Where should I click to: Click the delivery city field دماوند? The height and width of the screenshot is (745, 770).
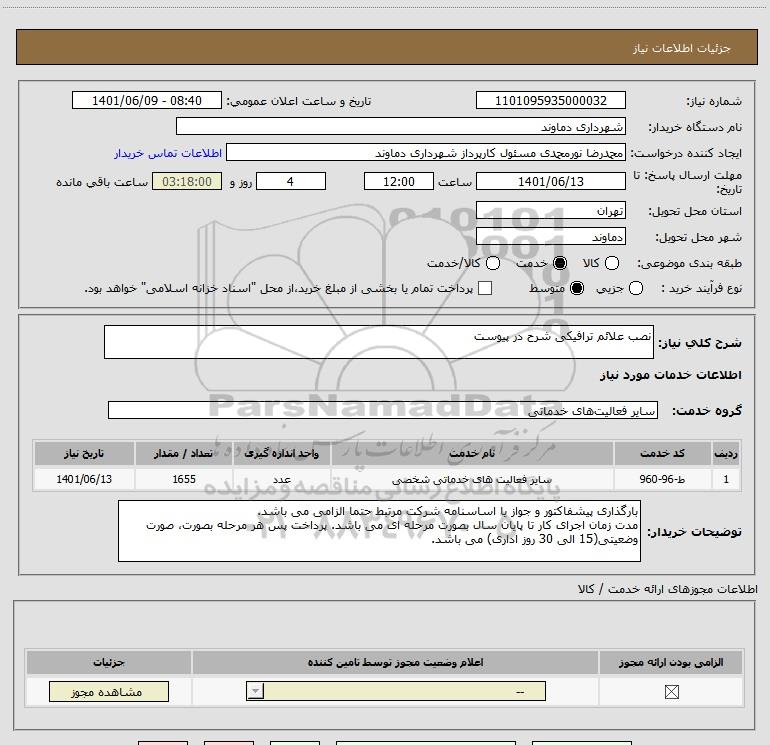(x=550, y=236)
